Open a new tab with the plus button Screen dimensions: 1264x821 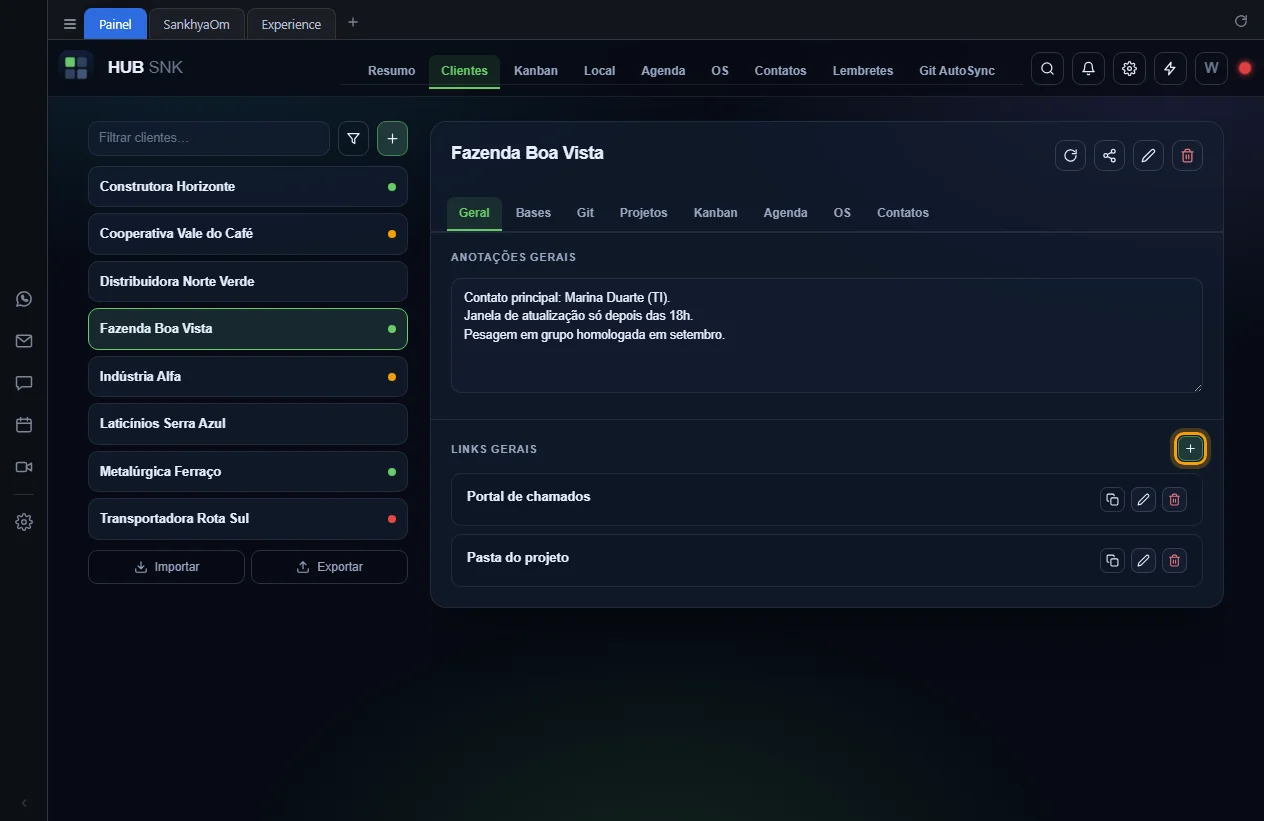point(353,22)
